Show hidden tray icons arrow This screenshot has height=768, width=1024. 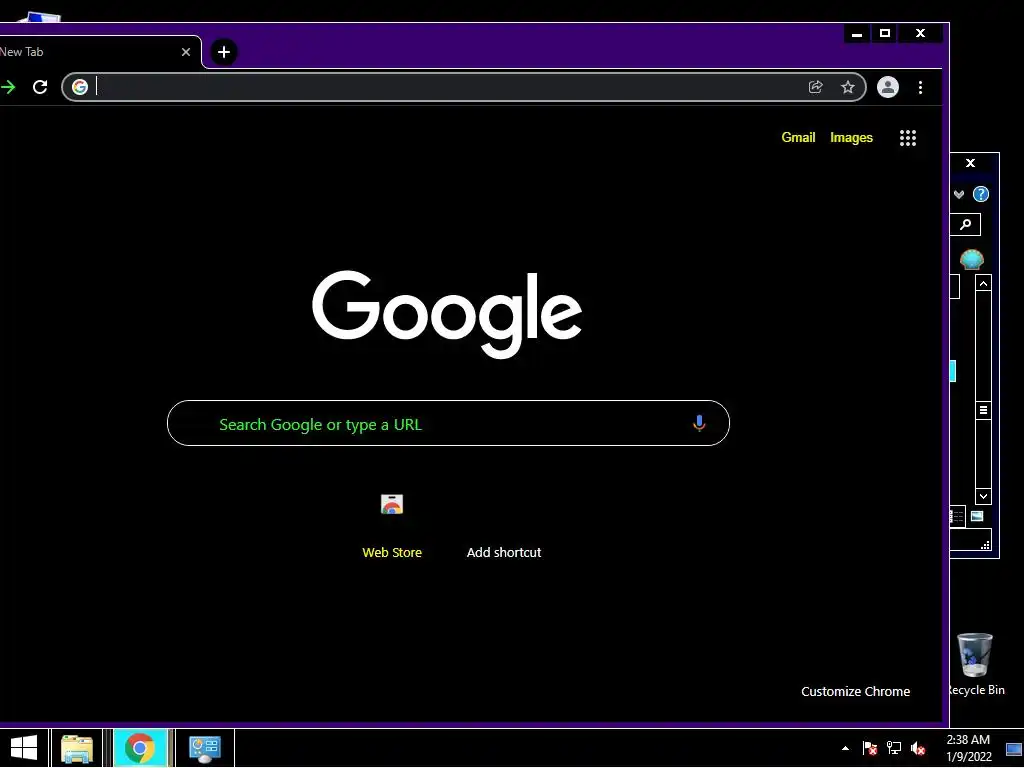click(x=845, y=748)
